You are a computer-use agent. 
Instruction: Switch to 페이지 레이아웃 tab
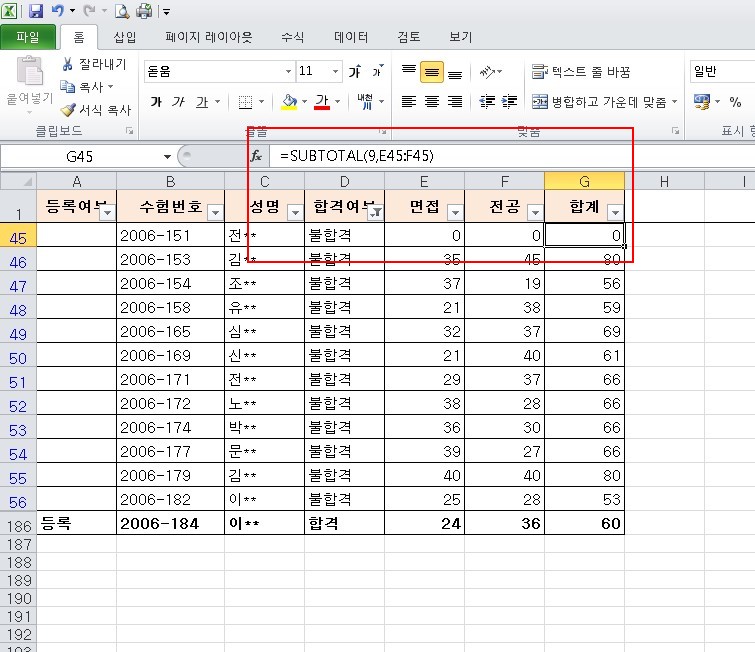[x=208, y=37]
